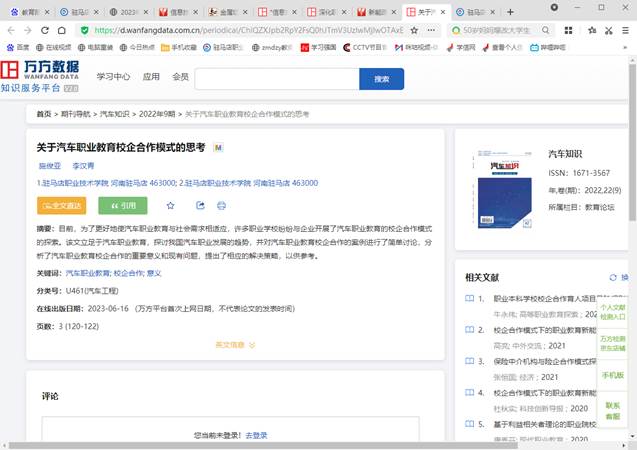Click the book icon of related item 2

click(x=469, y=330)
